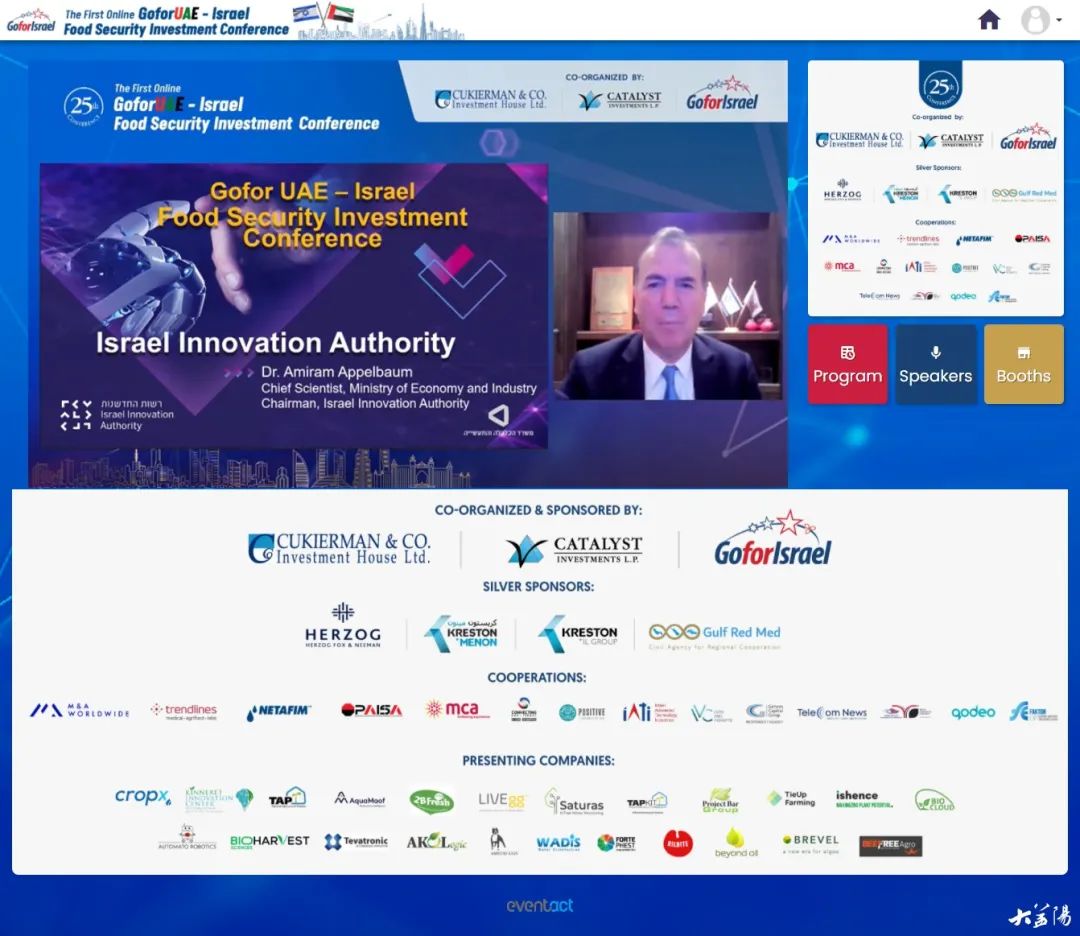Open PAISA logo in Cooperations row
Image resolution: width=1080 pixels, height=936 pixels.
coord(371,710)
